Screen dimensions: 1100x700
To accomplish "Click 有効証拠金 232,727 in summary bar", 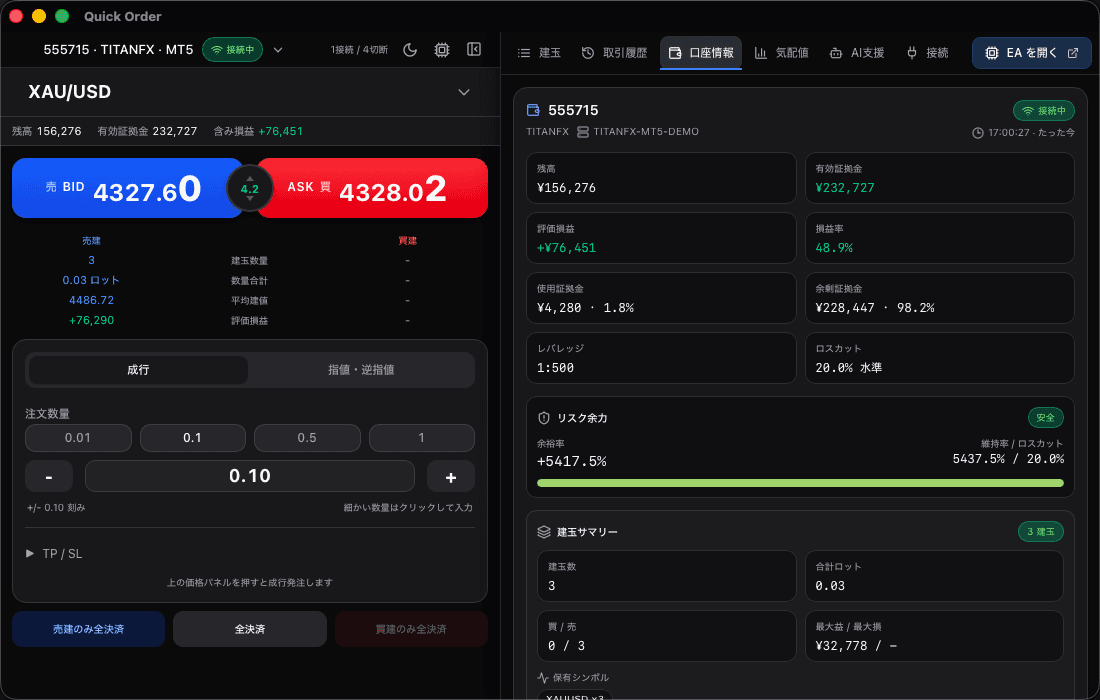I will (x=147, y=131).
